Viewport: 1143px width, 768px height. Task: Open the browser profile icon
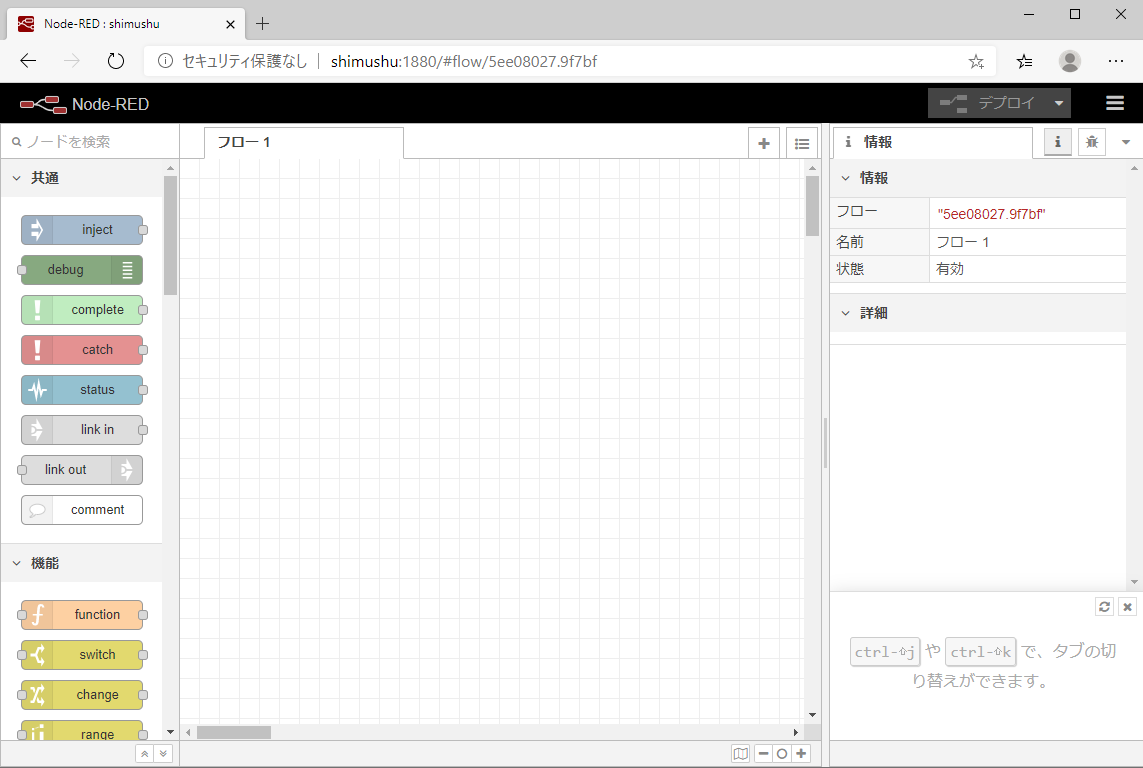click(x=1069, y=61)
